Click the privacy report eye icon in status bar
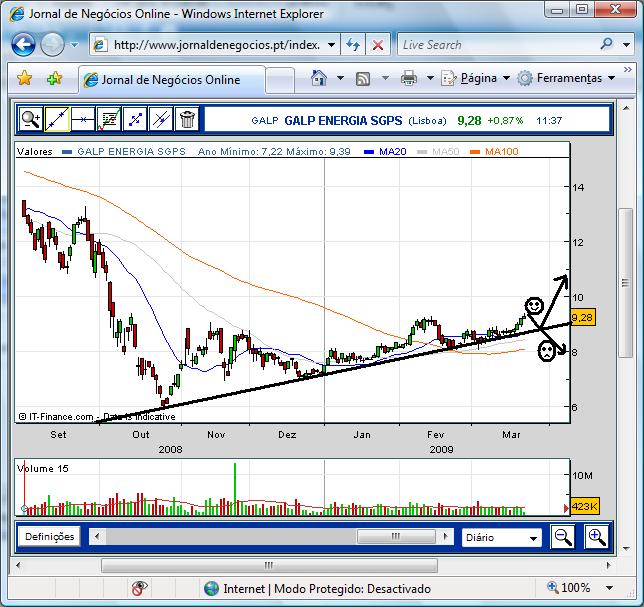This screenshot has width=644, height=607. (x=139, y=588)
